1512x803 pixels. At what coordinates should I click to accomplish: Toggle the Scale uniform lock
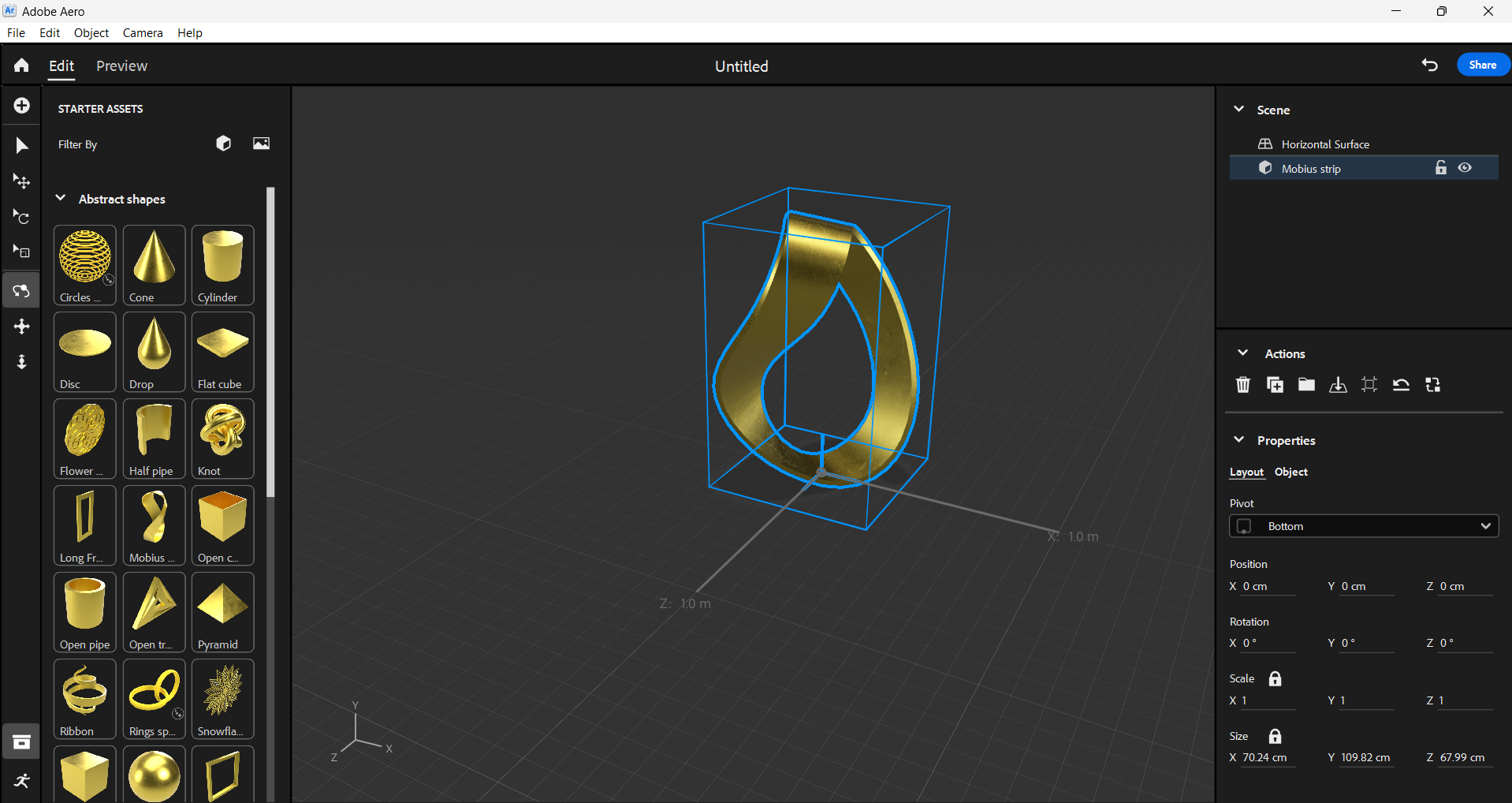point(1273,678)
